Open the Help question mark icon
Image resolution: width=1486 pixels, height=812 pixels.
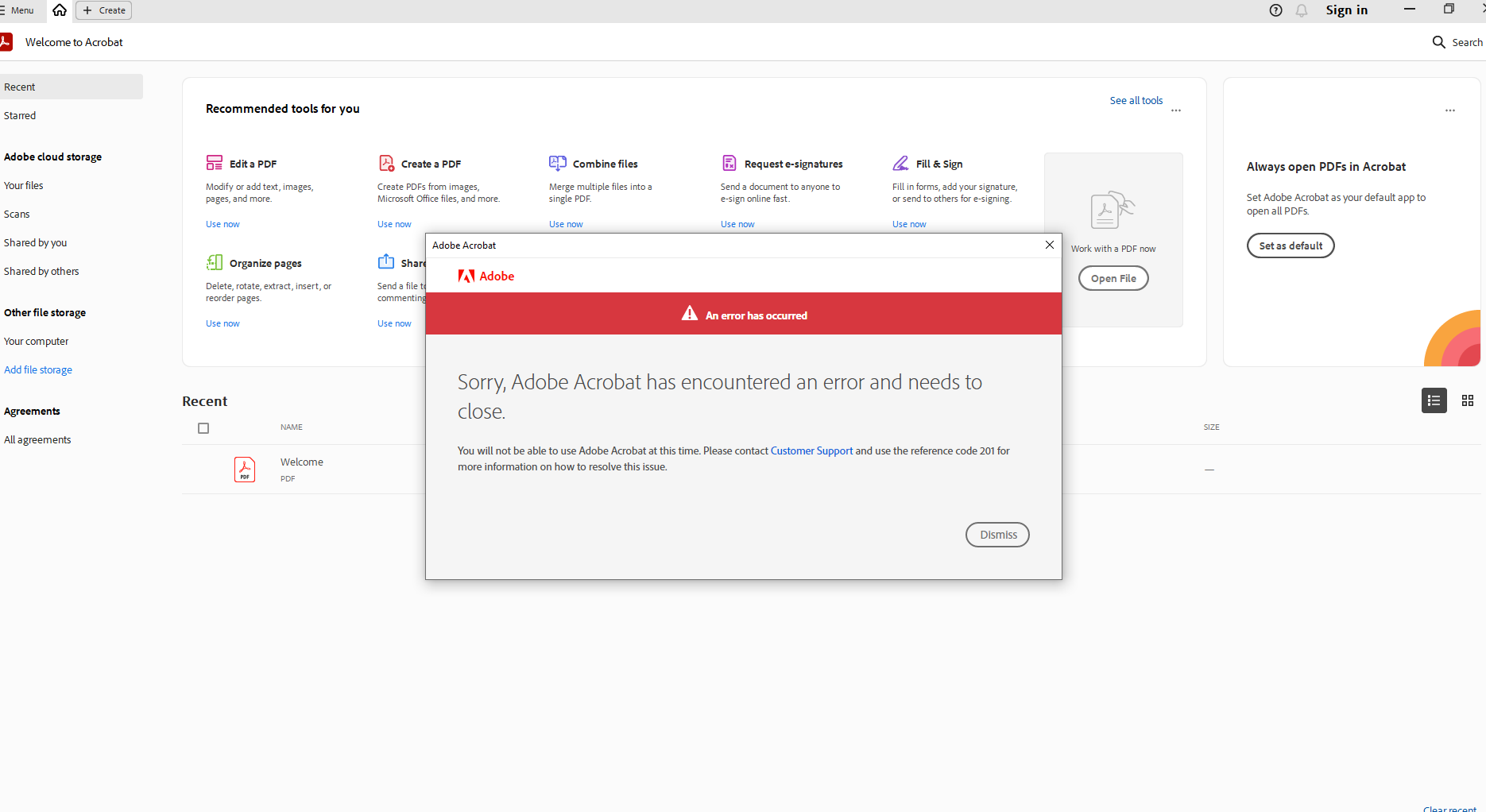[1275, 10]
